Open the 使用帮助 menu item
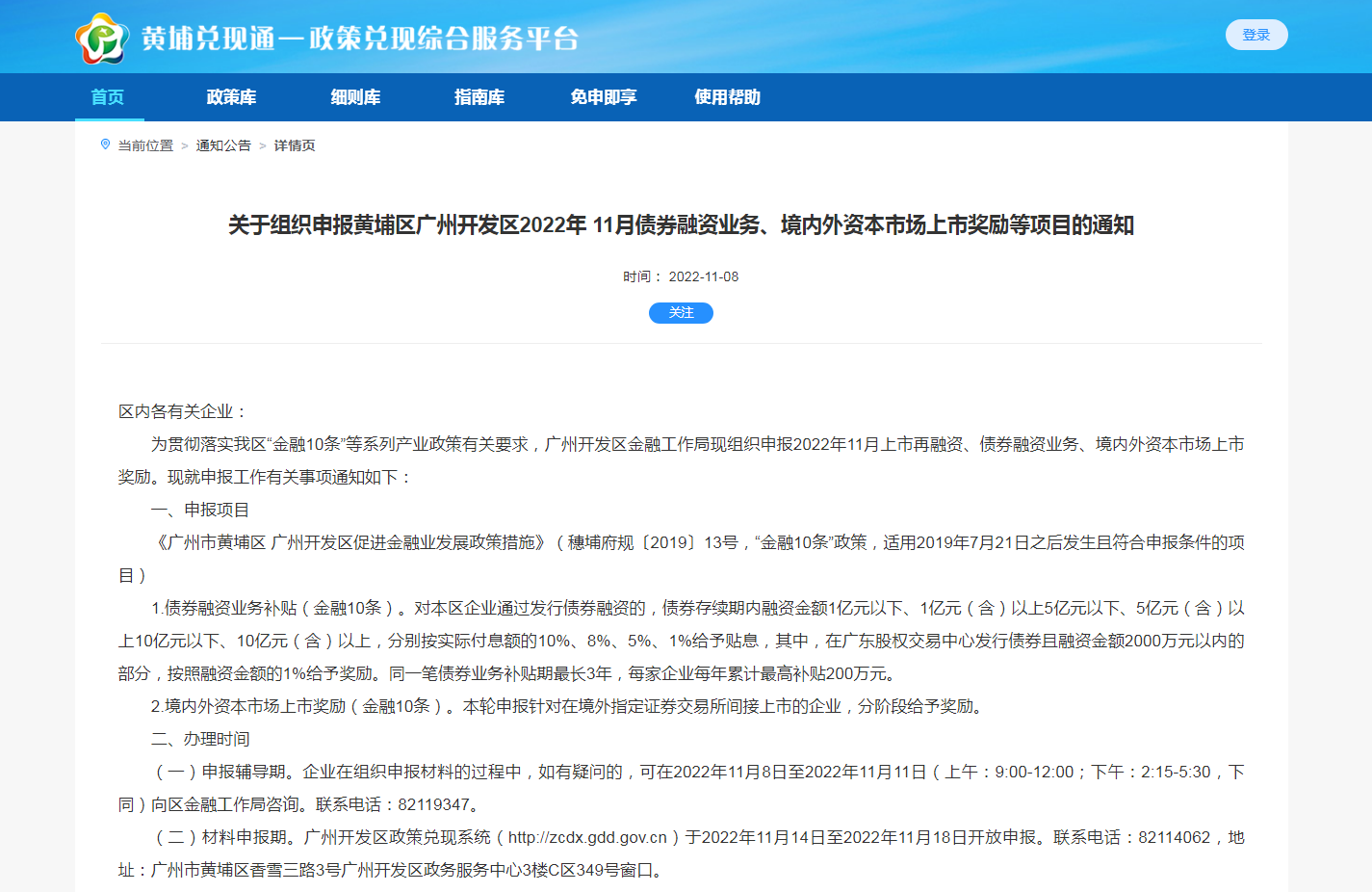The width and height of the screenshot is (1372, 892). pos(728,97)
